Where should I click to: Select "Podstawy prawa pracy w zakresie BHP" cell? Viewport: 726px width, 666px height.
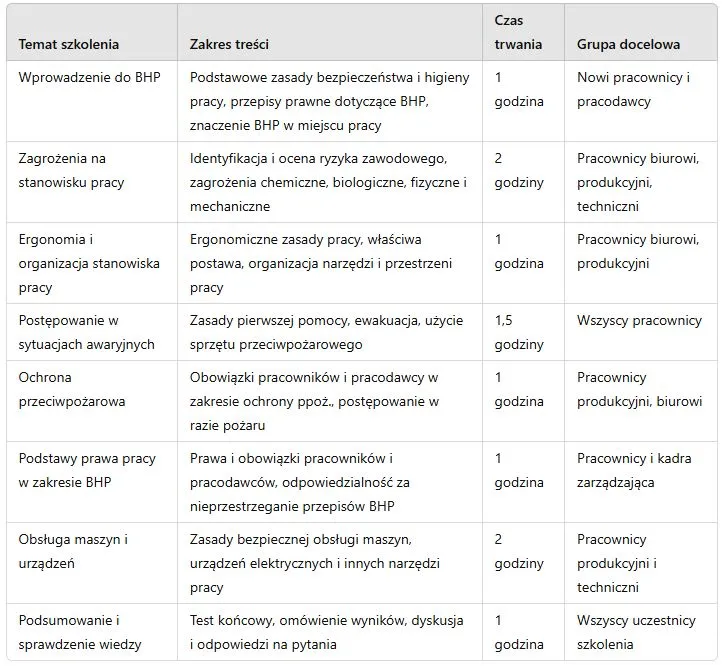click(87, 470)
